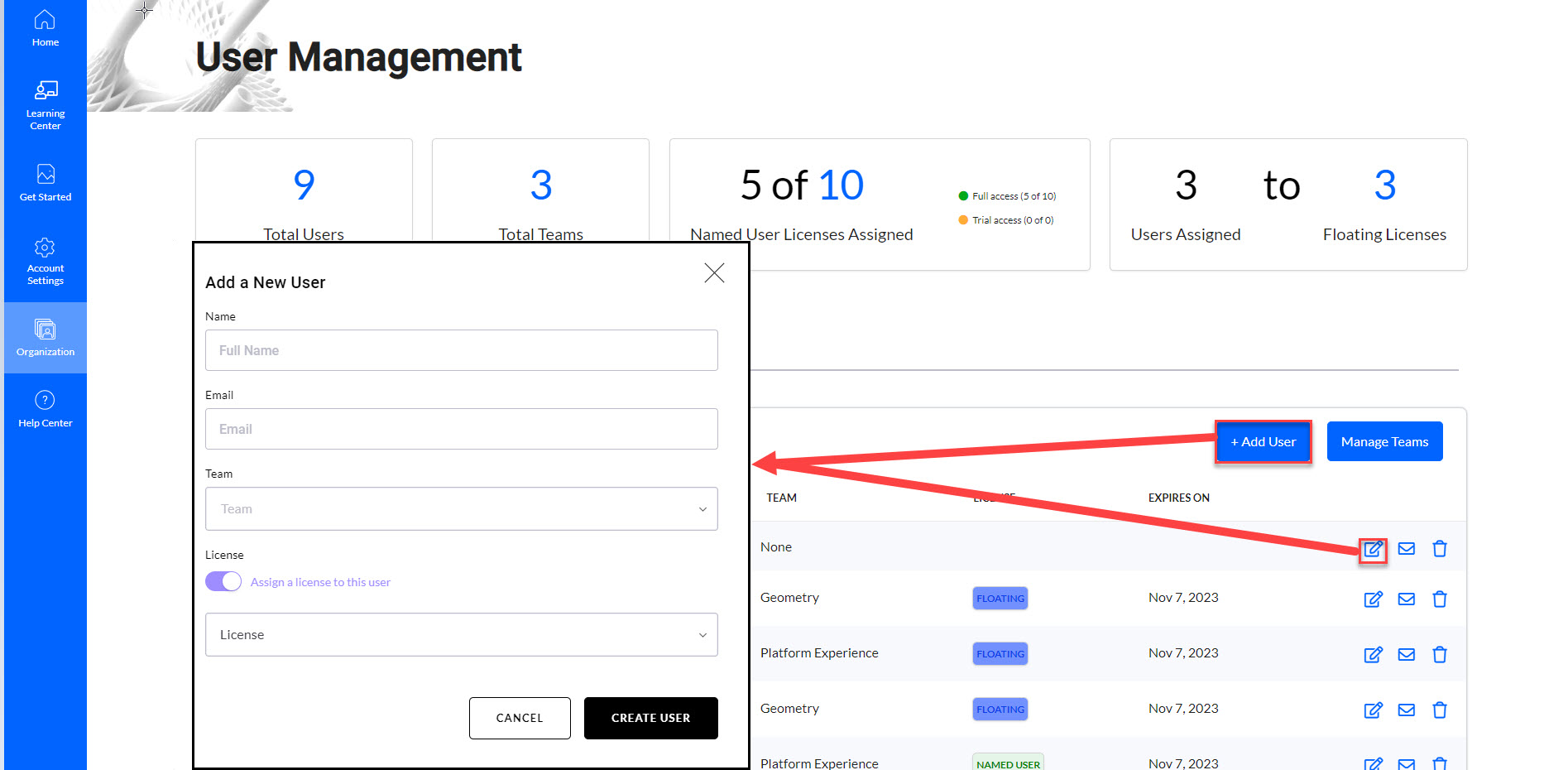Click the Floating Licenses label
Image resolution: width=1568 pixels, height=770 pixels.
click(1384, 234)
